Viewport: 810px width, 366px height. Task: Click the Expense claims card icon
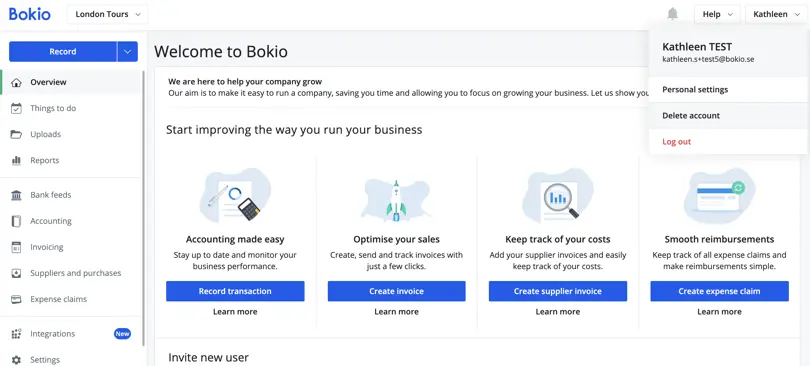point(17,299)
